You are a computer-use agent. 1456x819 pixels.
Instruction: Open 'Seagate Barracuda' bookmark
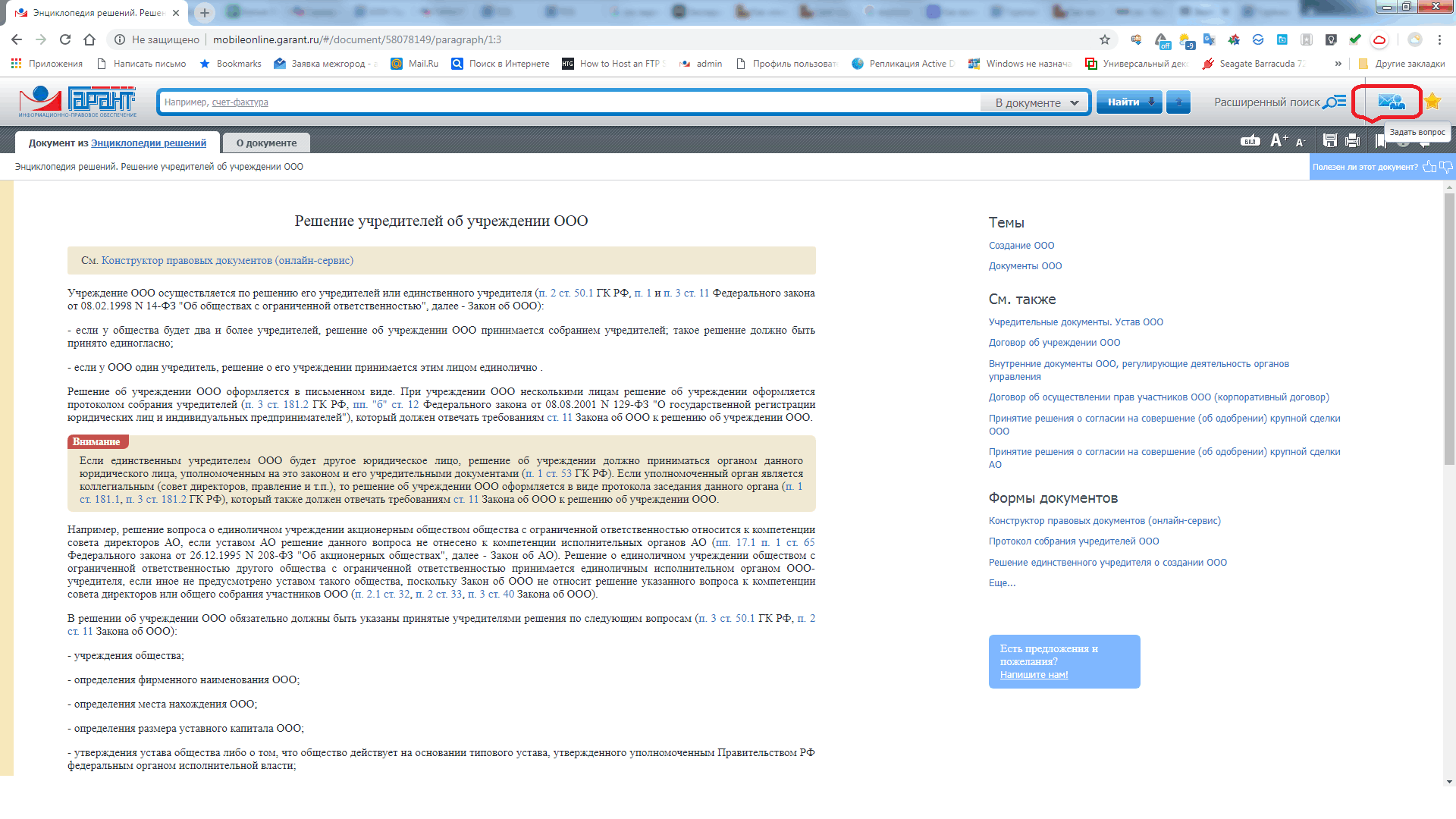1254,64
